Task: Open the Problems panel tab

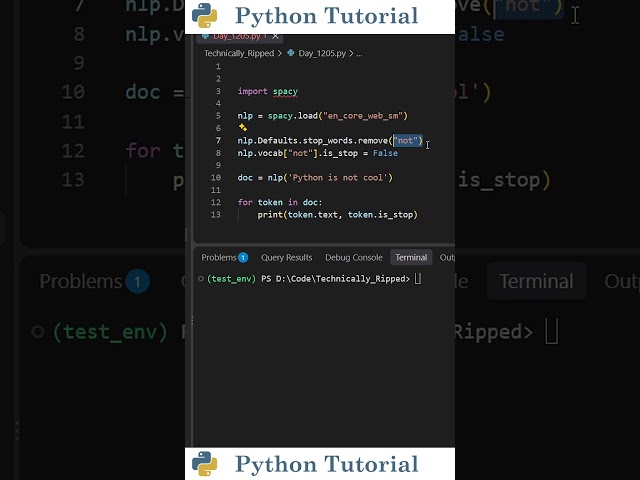Action: click(224, 258)
